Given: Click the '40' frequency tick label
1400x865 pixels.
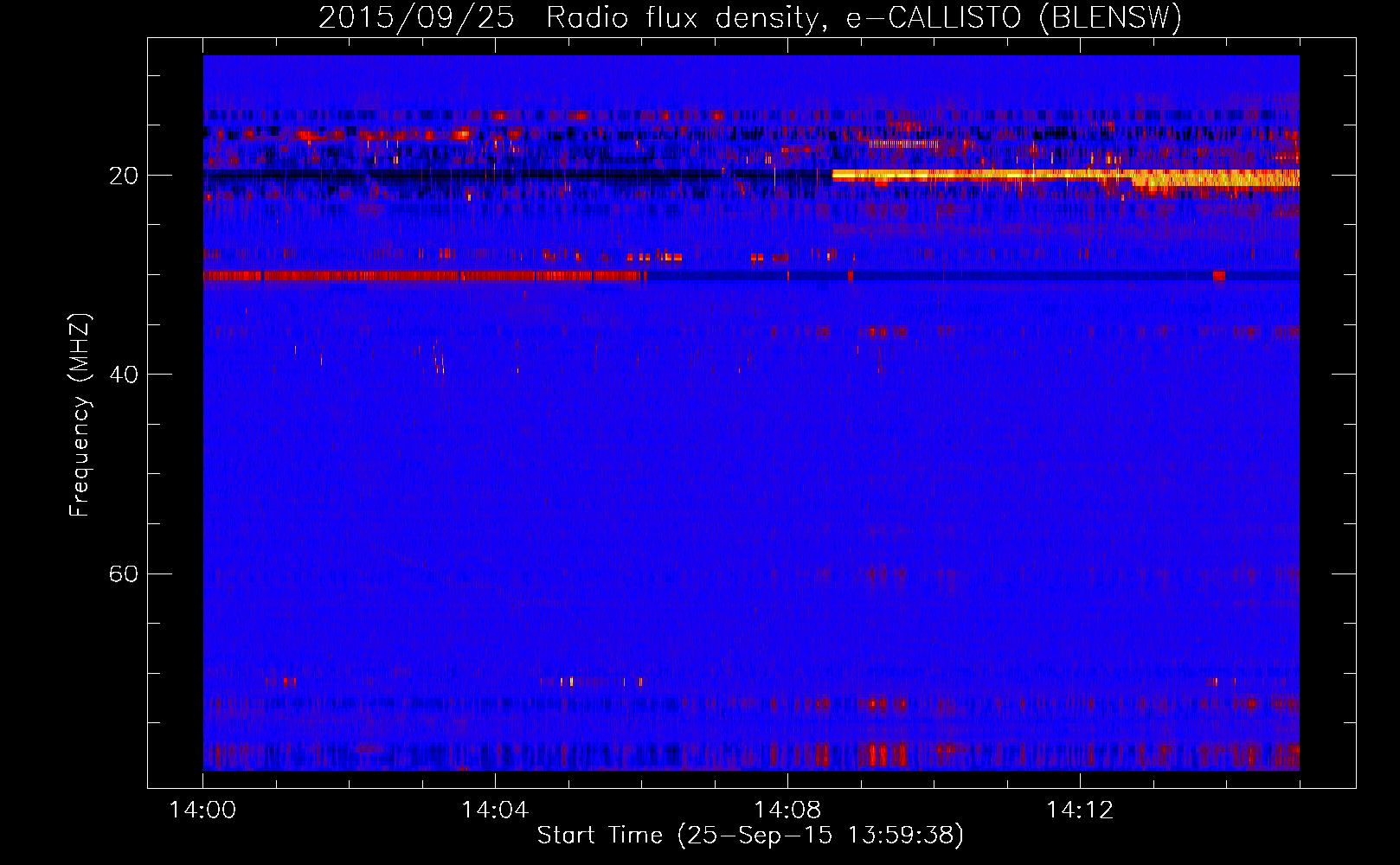Looking at the screenshot, I should click(124, 375).
